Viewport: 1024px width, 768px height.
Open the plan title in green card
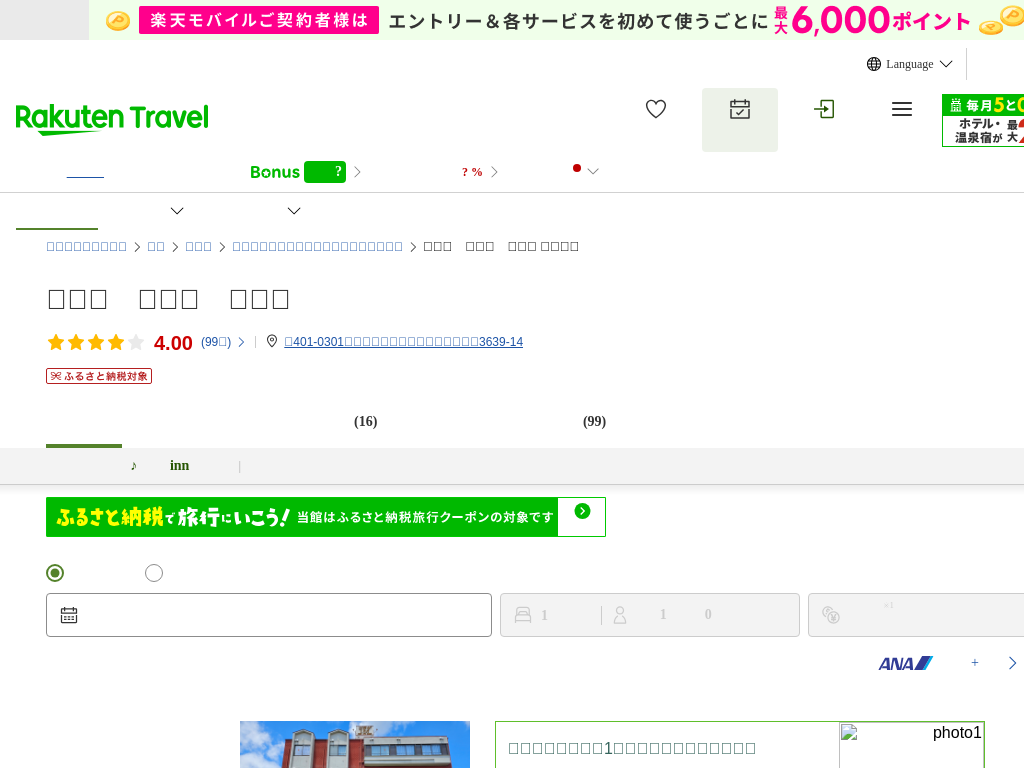632,748
